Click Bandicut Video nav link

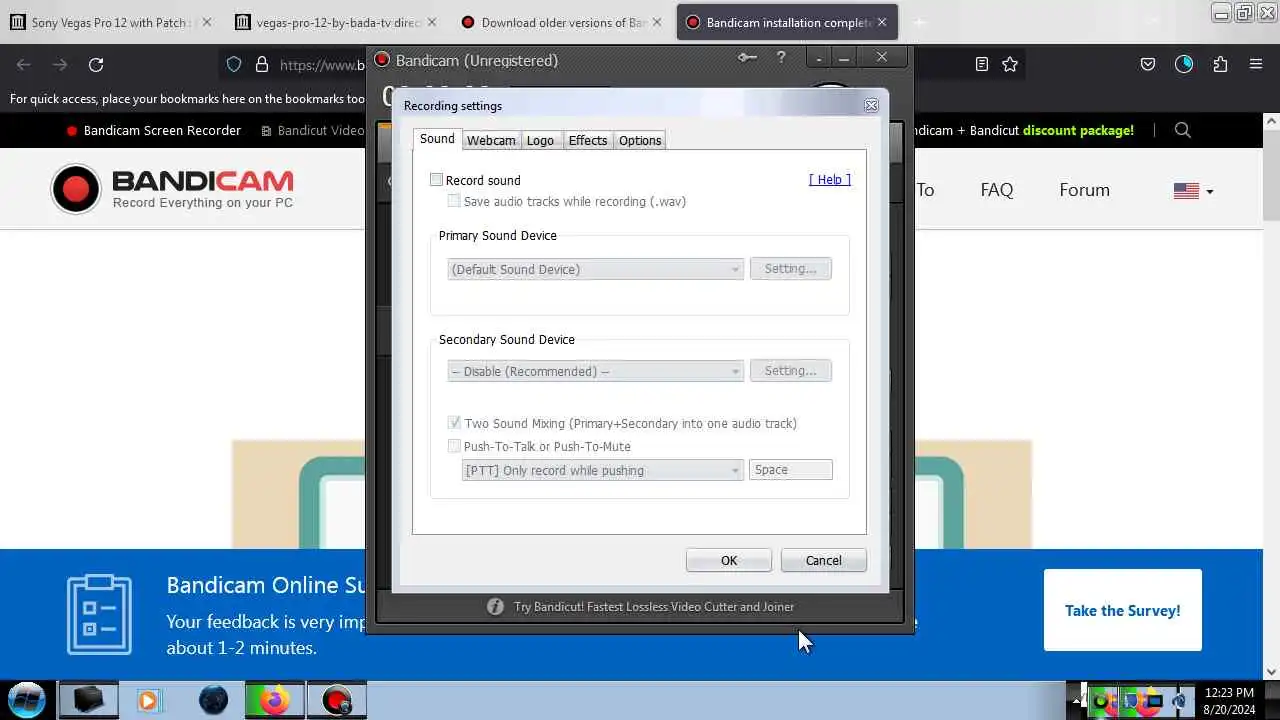click(x=312, y=130)
